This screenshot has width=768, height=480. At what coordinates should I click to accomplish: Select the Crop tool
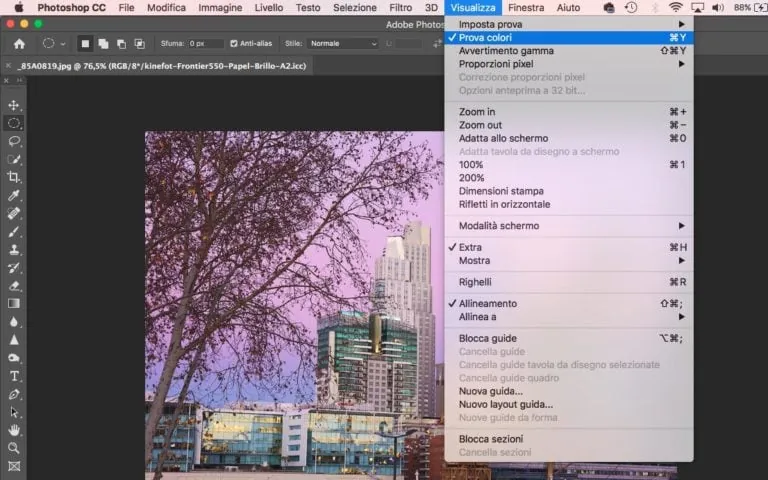click(x=14, y=177)
